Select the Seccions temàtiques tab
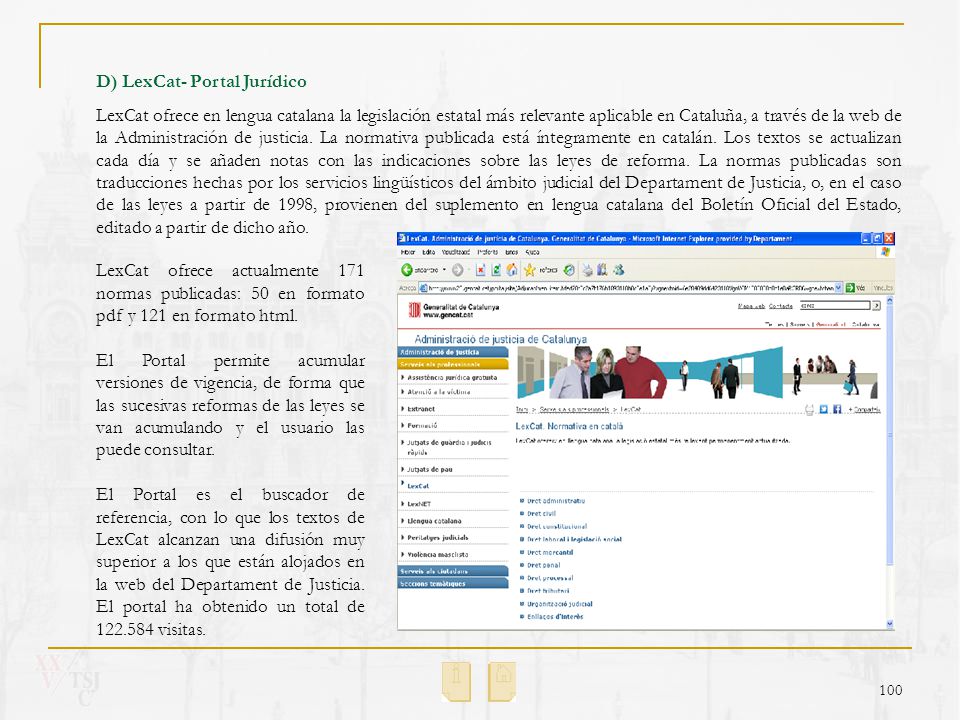Image resolution: width=960 pixels, height=720 pixels. pos(453,583)
